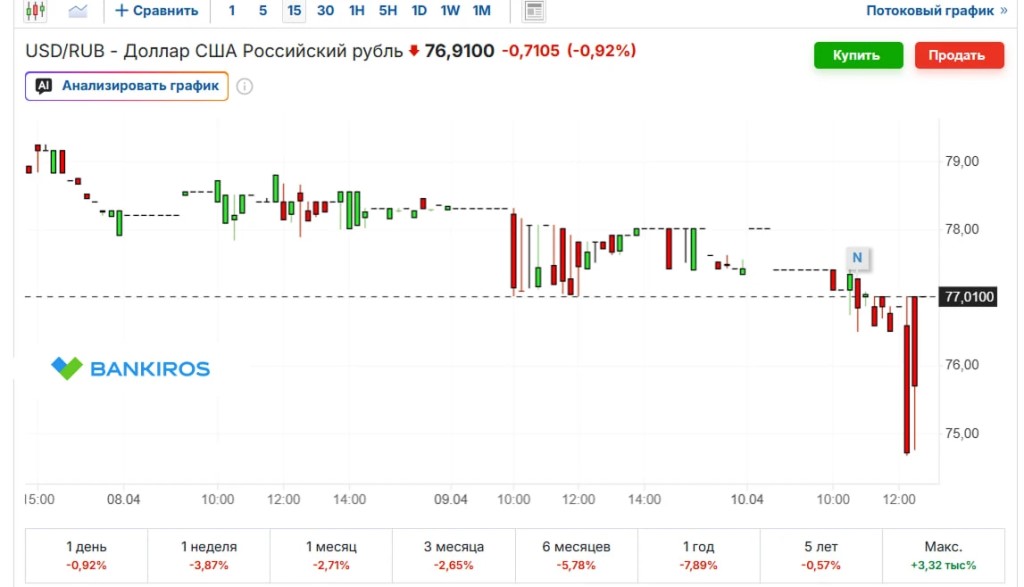This screenshot has width=1024, height=587.
Task: Open the 1 месяц period tab
Action: tap(331, 555)
